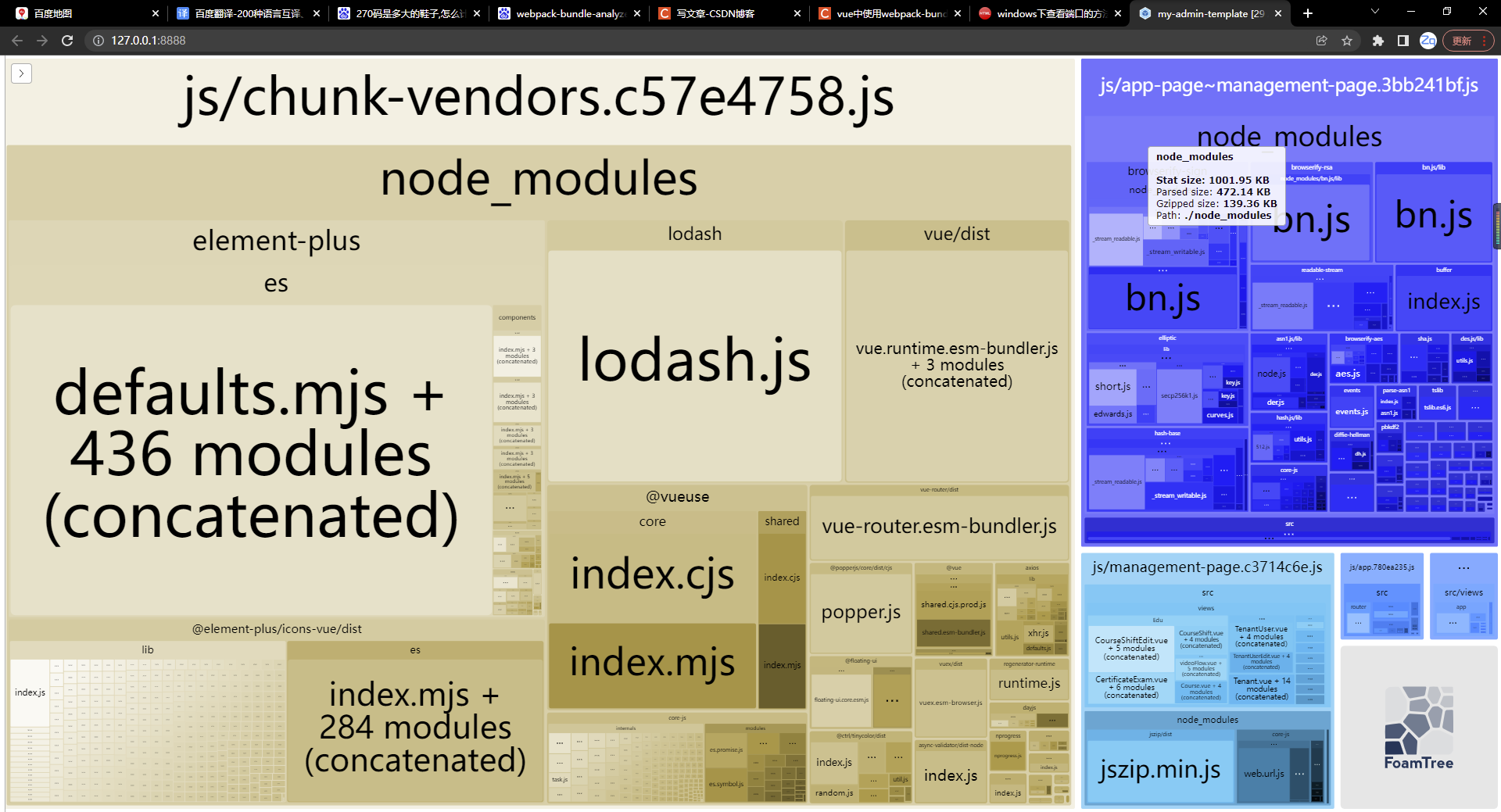
Task: Select the lib index.js icons block
Action: (30, 692)
